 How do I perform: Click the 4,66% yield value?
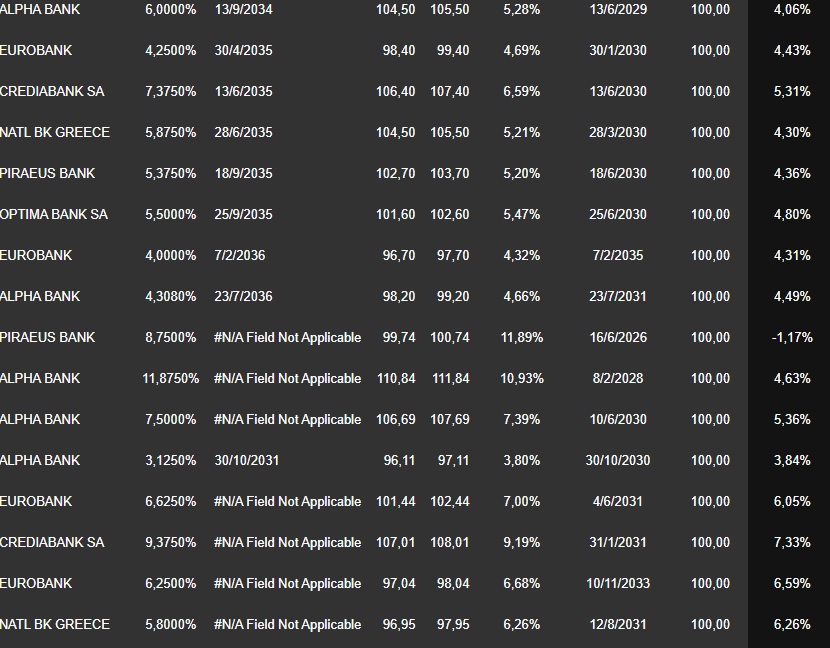point(521,296)
